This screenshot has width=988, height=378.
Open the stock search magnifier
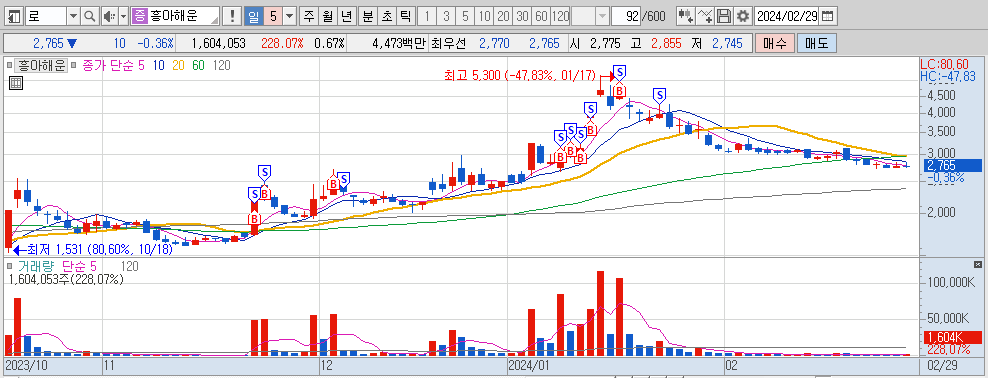click(x=89, y=16)
